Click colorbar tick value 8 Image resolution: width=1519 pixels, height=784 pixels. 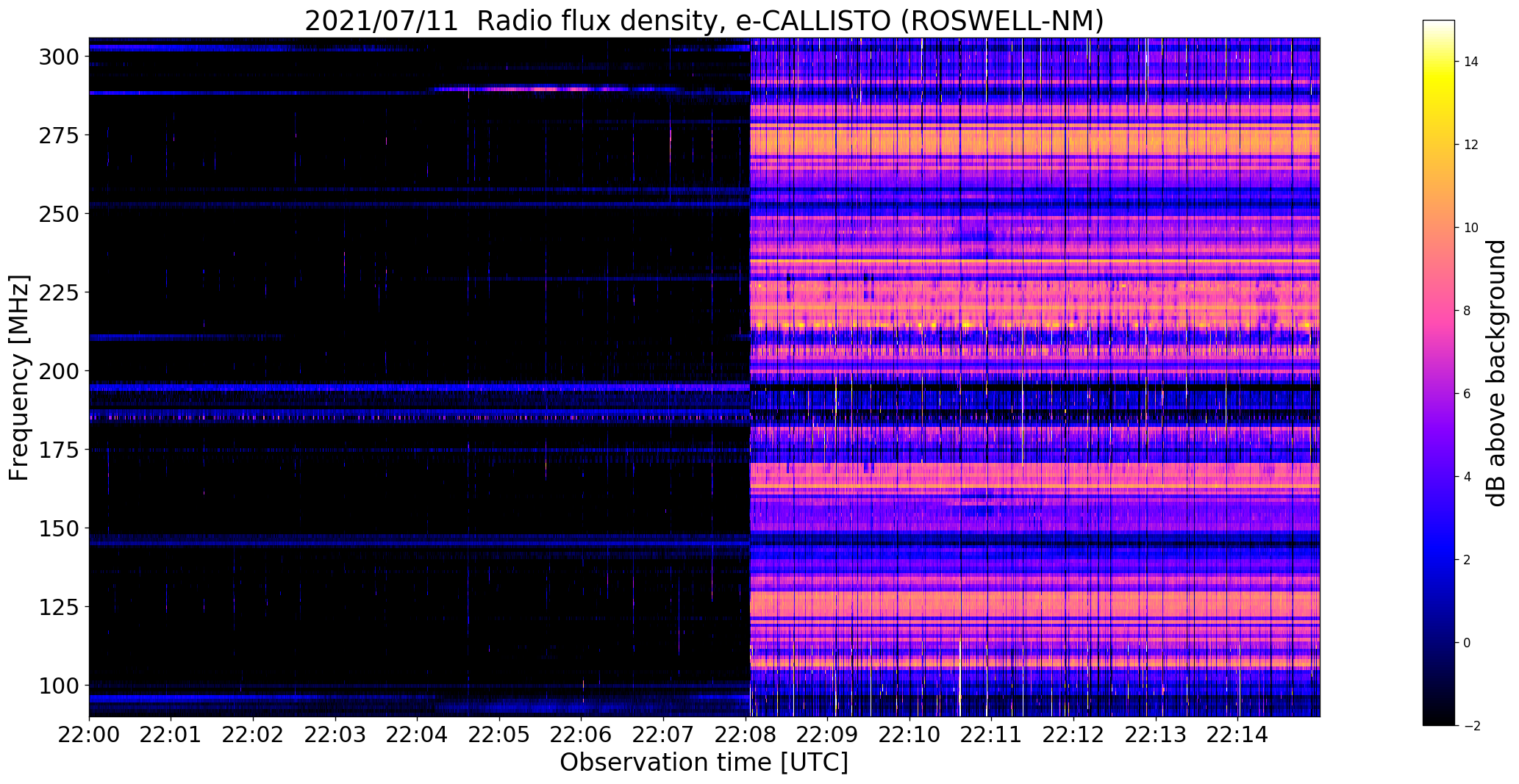click(1467, 311)
